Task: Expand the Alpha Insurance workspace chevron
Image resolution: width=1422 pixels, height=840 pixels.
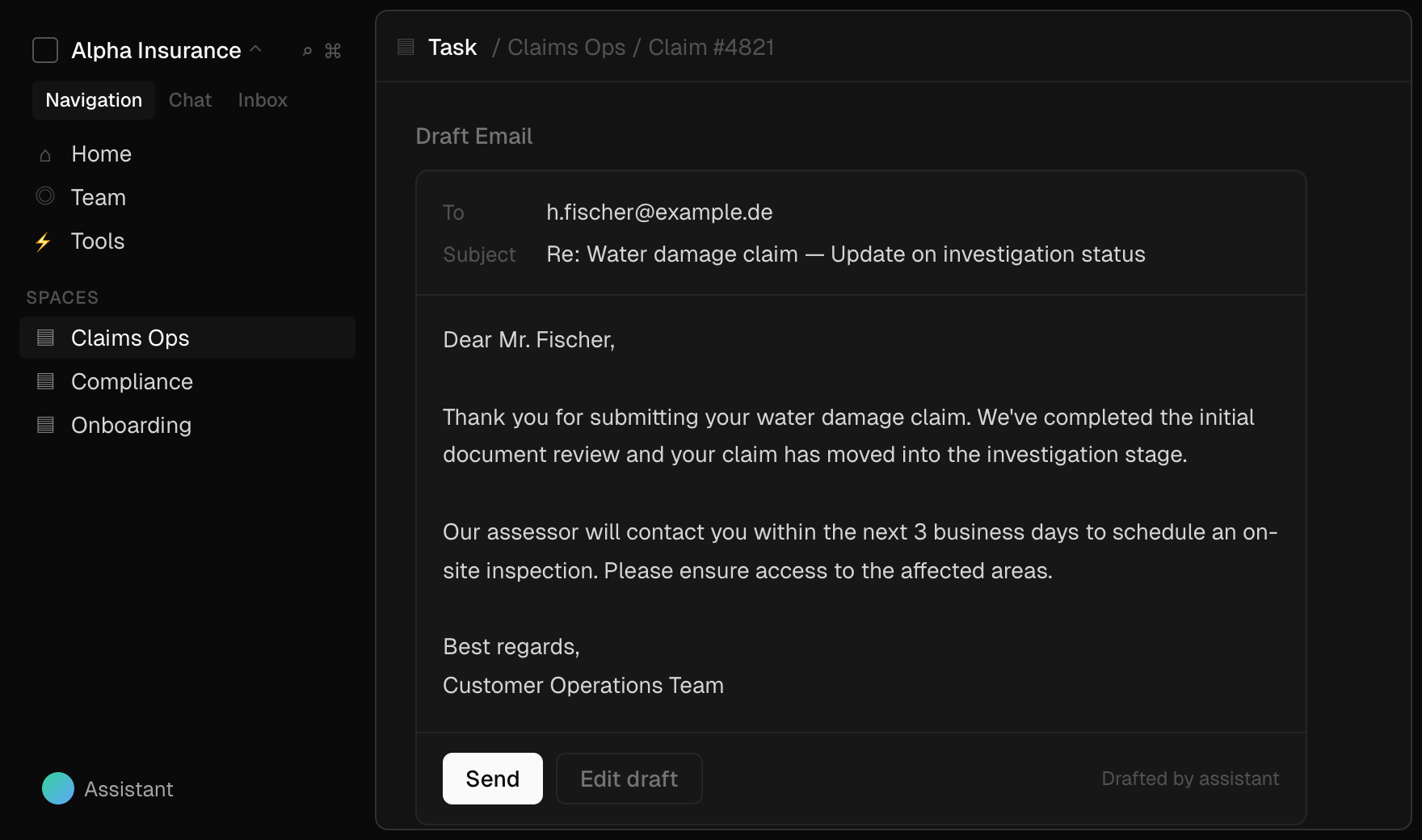Action: [x=256, y=49]
